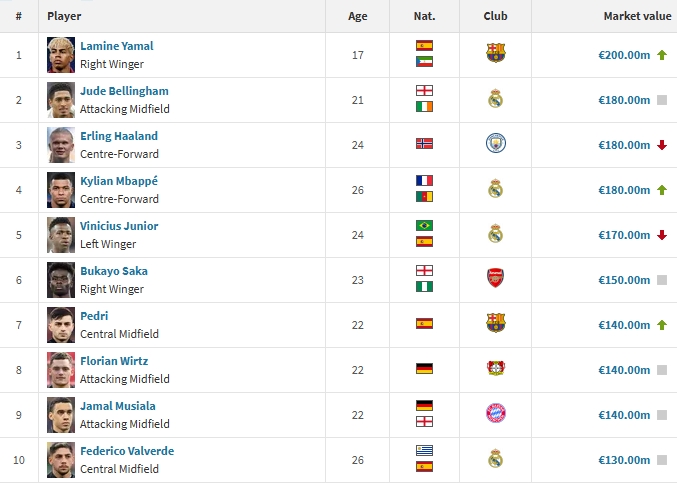Open Lamine Yamal's player profile link
Screen dimensions: 677x483
117,46
